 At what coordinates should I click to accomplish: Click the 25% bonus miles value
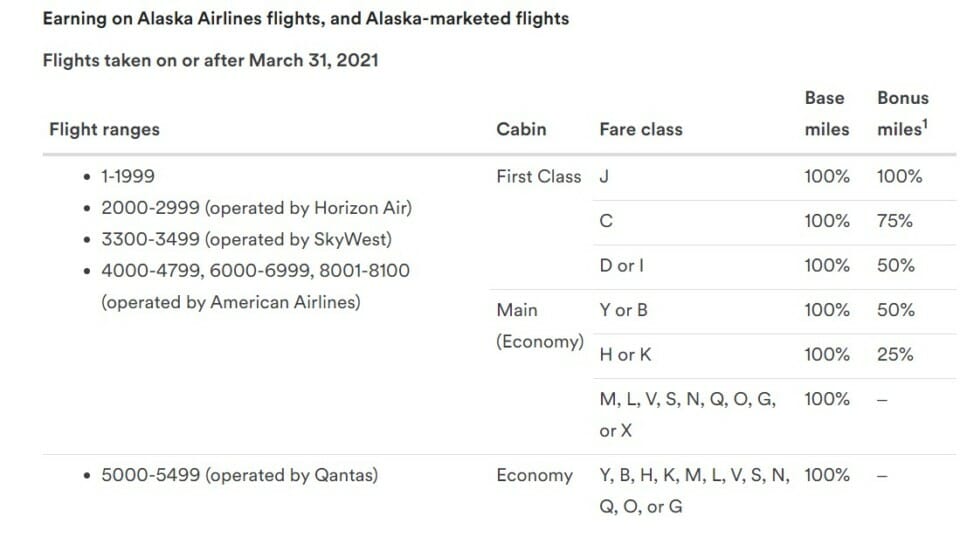pos(895,355)
